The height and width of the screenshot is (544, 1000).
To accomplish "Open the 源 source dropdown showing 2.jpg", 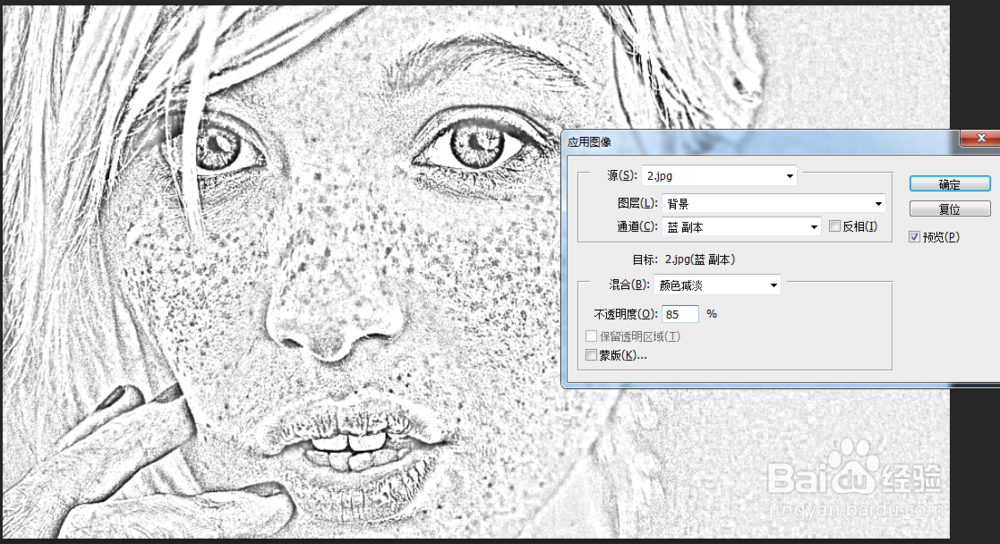I will click(x=719, y=175).
